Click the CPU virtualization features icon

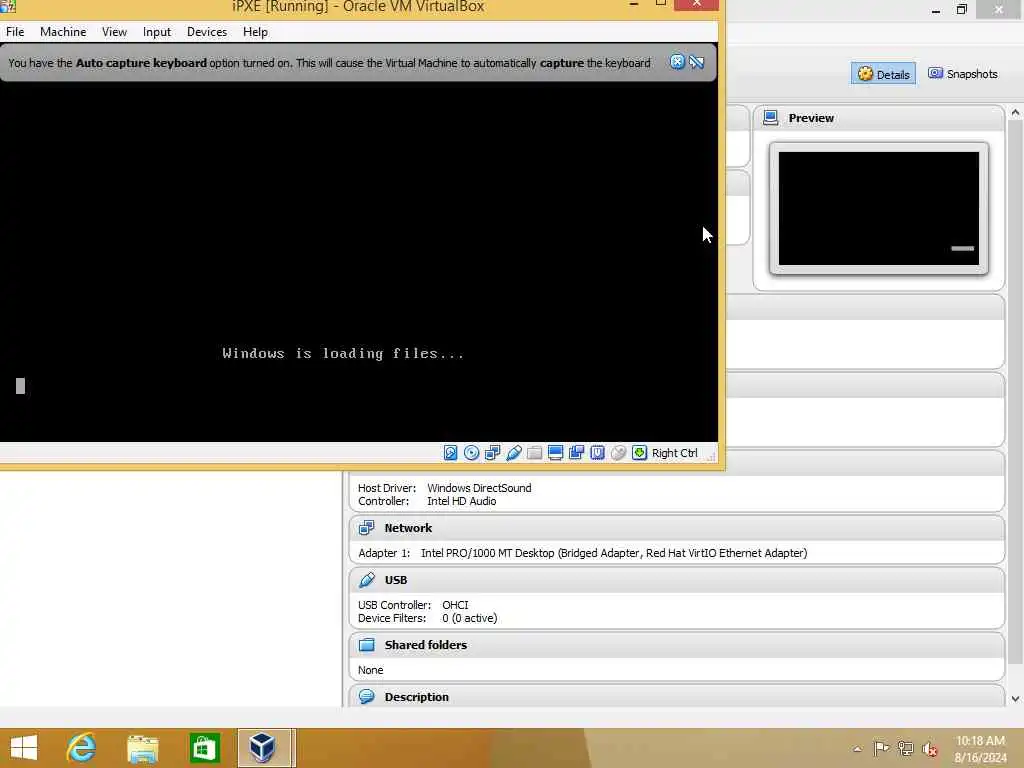coord(597,453)
